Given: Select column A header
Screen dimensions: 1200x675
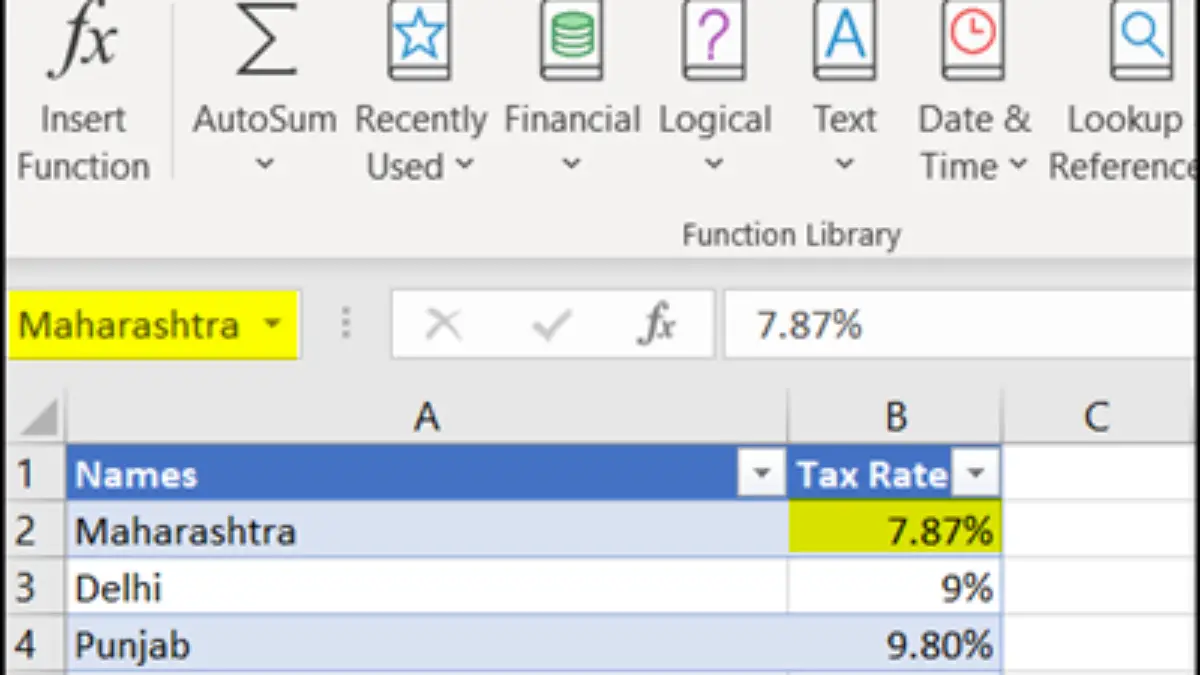Looking at the screenshot, I should pyautogui.click(x=427, y=417).
